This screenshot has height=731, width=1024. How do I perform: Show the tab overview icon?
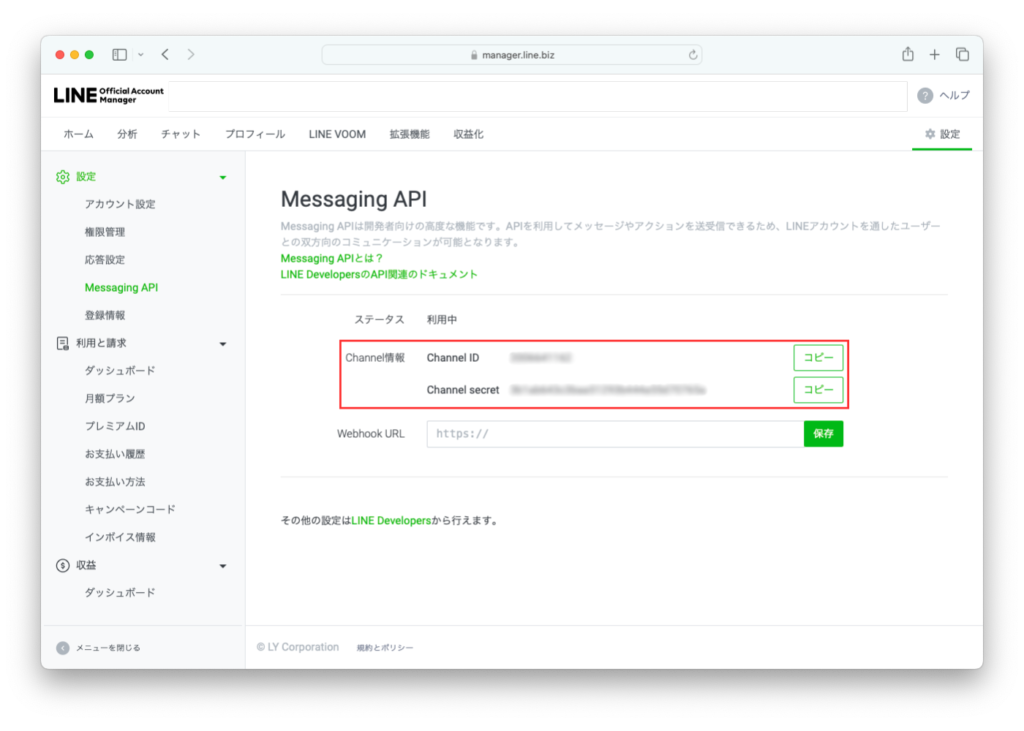(x=962, y=55)
